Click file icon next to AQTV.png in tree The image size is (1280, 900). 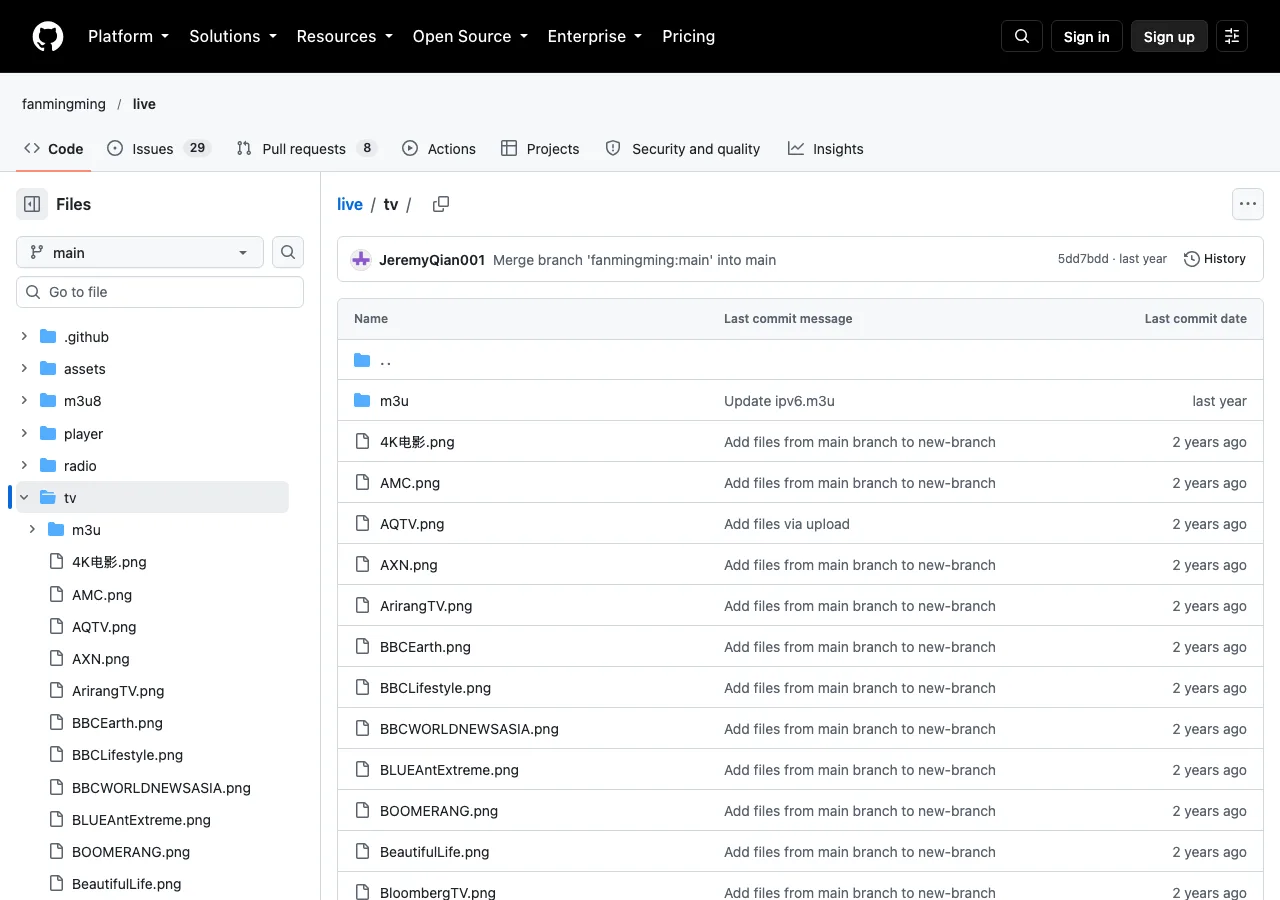click(56, 627)
